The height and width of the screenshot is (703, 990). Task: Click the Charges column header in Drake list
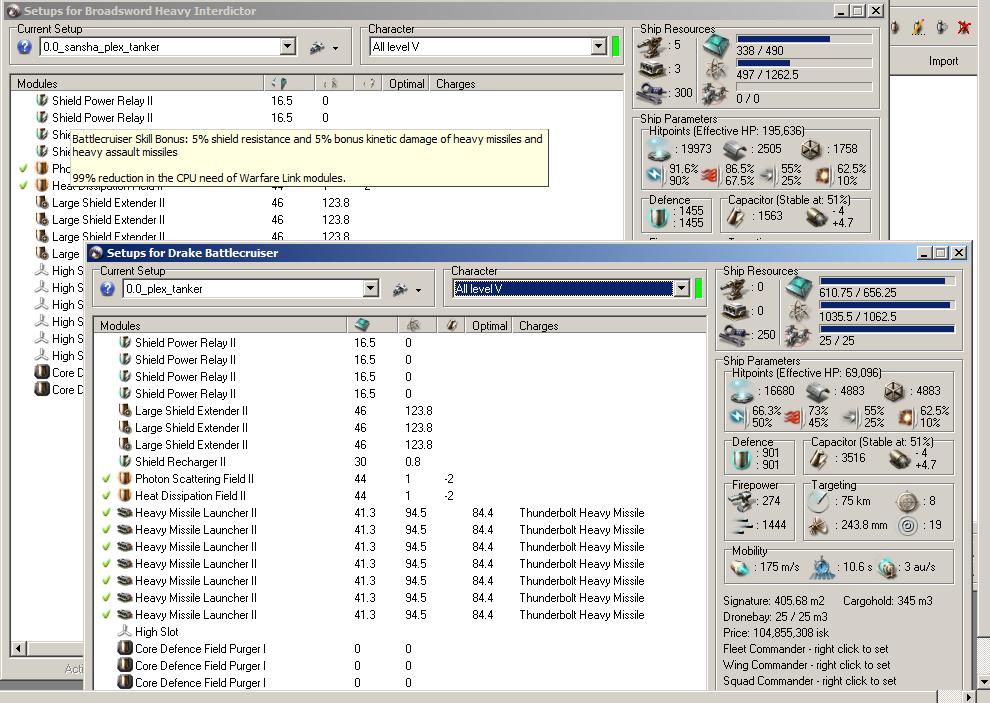pos(538,326)
